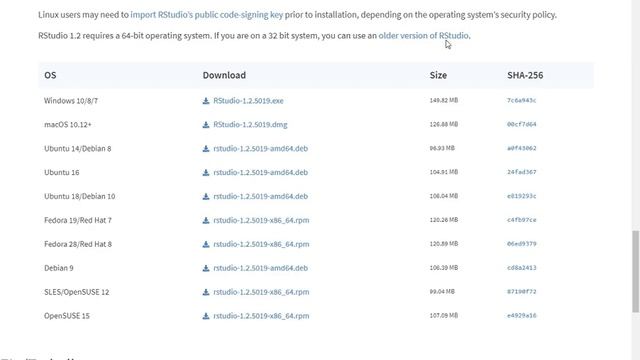Click the Download column header

(x=224, y=75)
